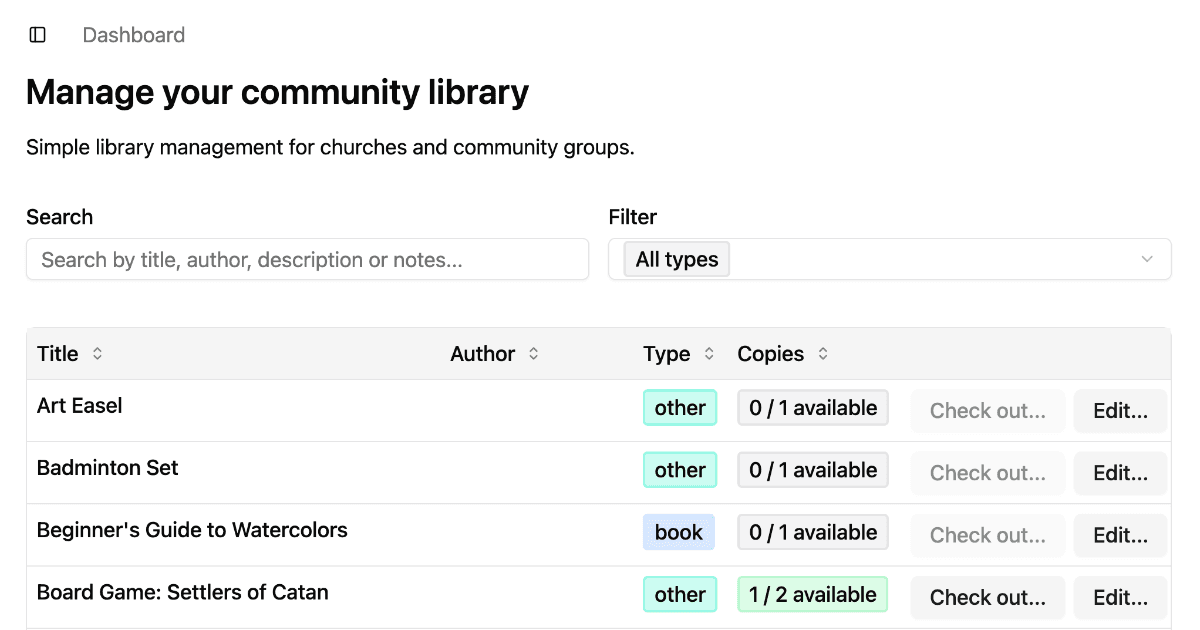Viewport: 1200px width, 630px height.
Task: Expand the filter chevron on the right
Action: (1146, 259)
